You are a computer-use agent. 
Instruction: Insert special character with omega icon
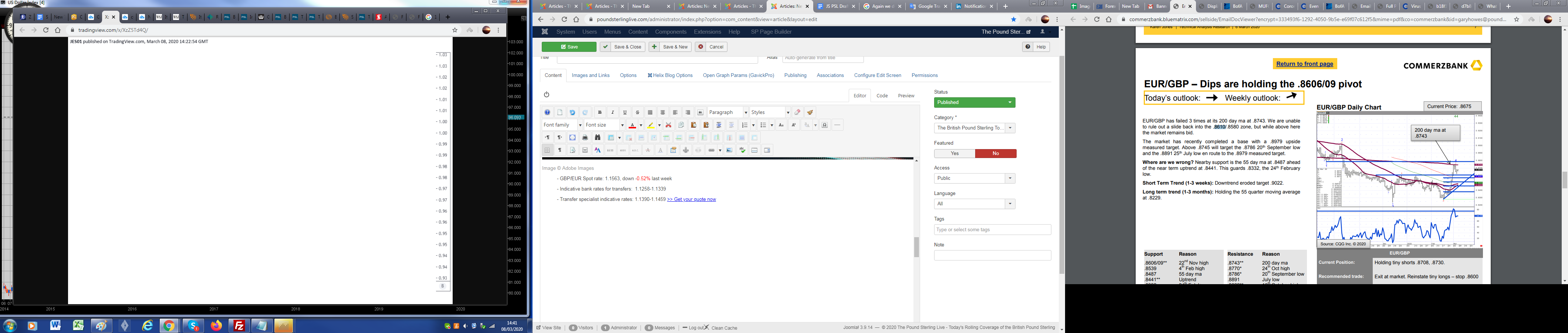(x=825, y=125)
